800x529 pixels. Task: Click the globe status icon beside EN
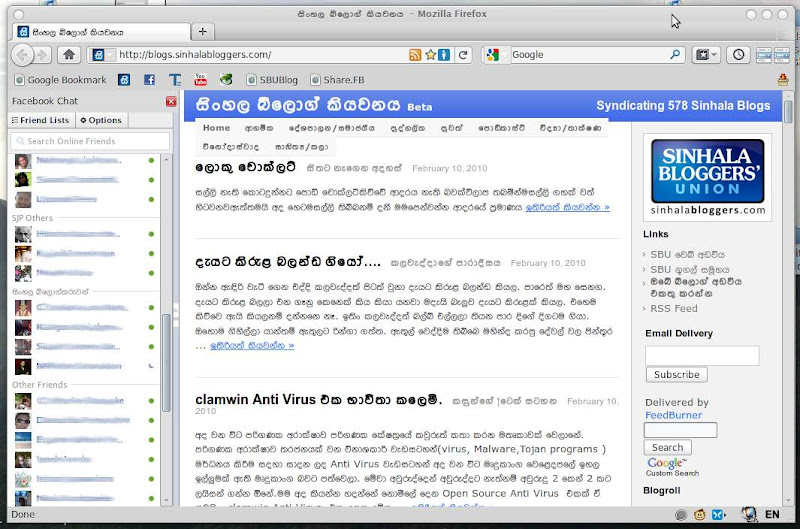click(x=749, y=514)
